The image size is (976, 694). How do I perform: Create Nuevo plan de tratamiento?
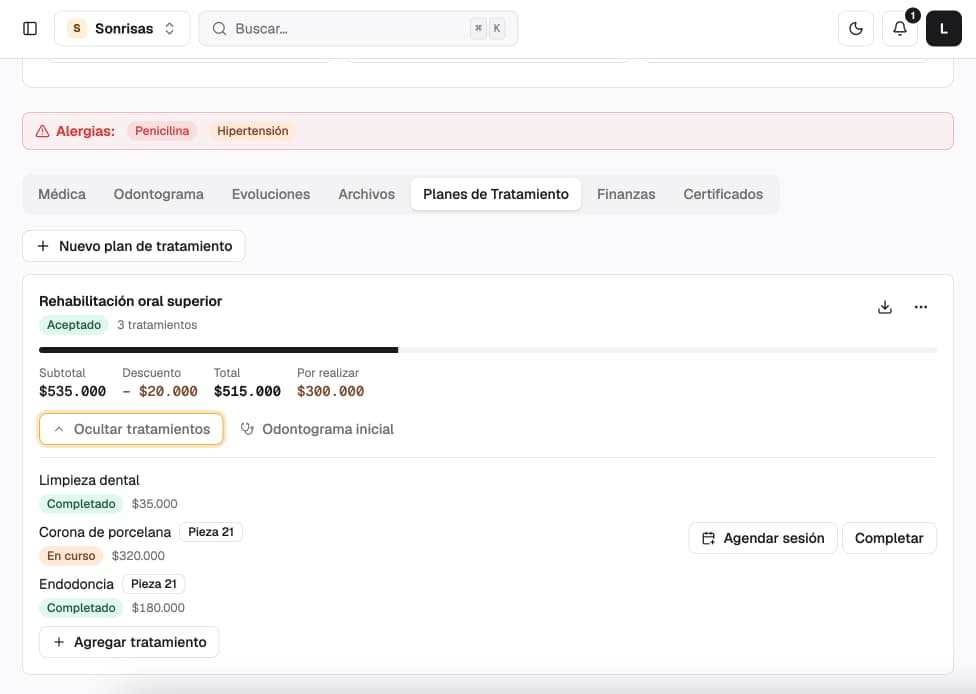134,246
